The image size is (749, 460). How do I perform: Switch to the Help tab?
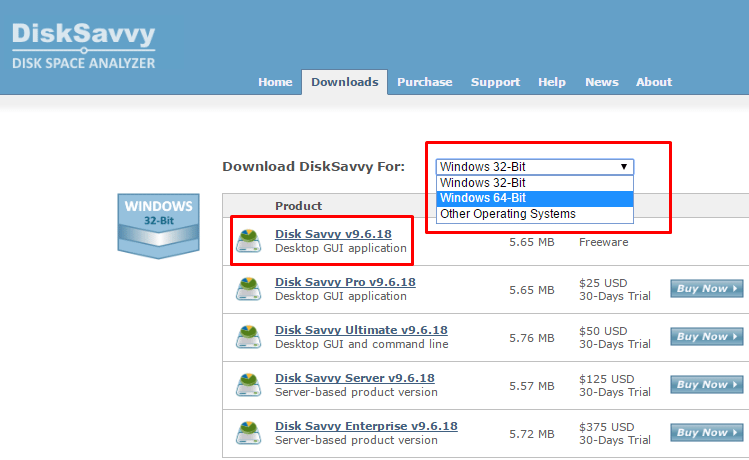click(x=552, y=82)
